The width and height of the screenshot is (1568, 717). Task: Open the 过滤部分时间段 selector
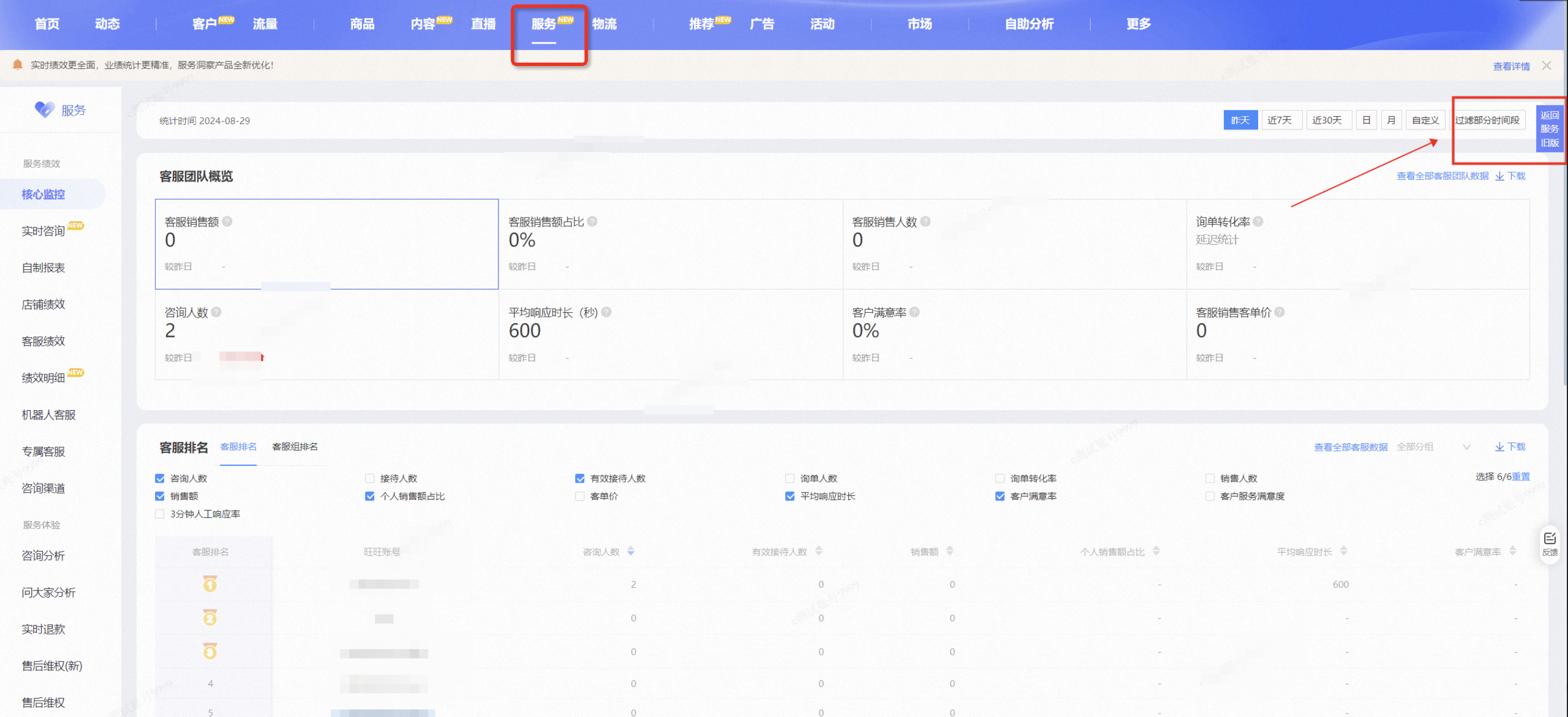(x=1487, y=120)
